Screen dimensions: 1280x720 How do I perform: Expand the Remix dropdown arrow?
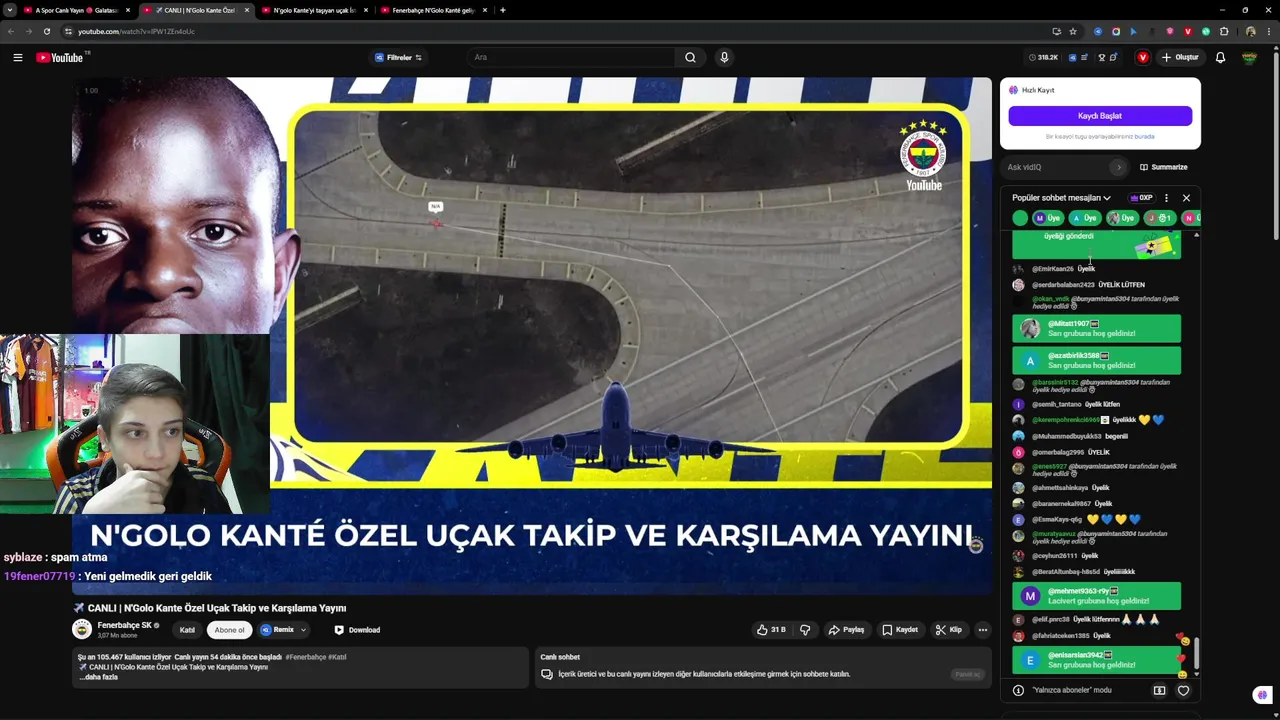[303, 630]
